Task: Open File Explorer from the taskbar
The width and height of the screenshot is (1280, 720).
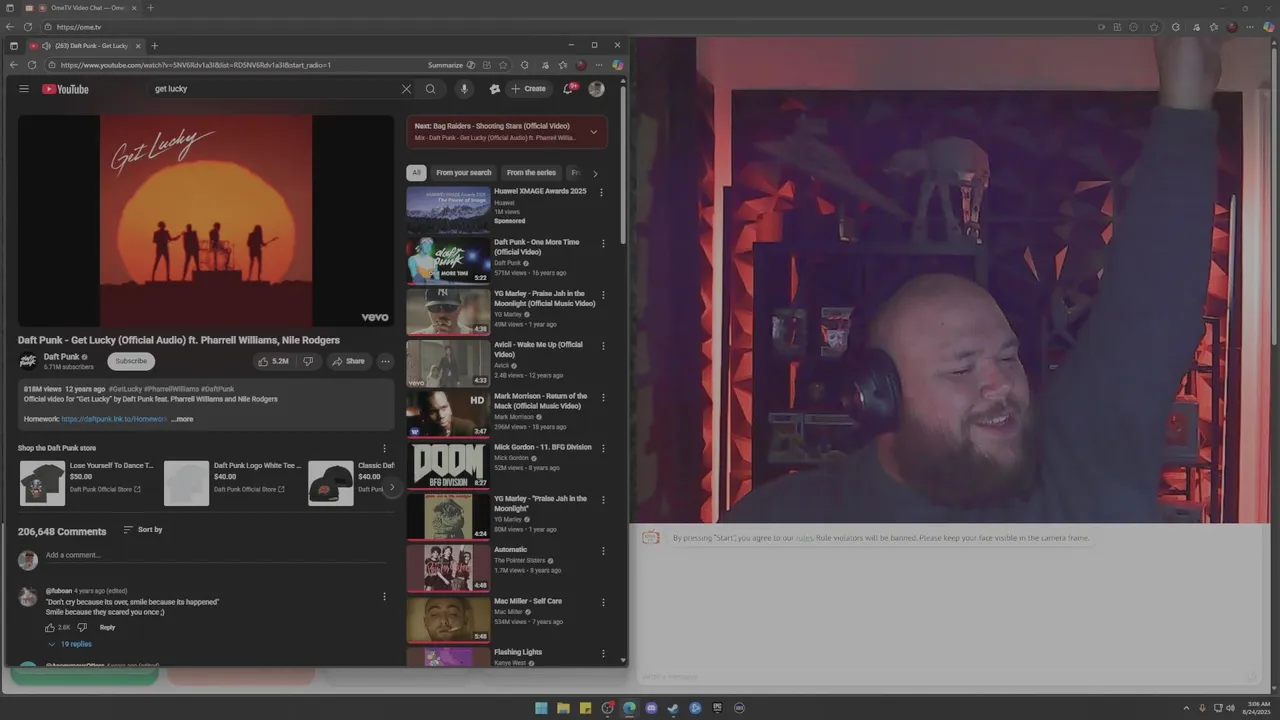Action: [x=563, y=708]
